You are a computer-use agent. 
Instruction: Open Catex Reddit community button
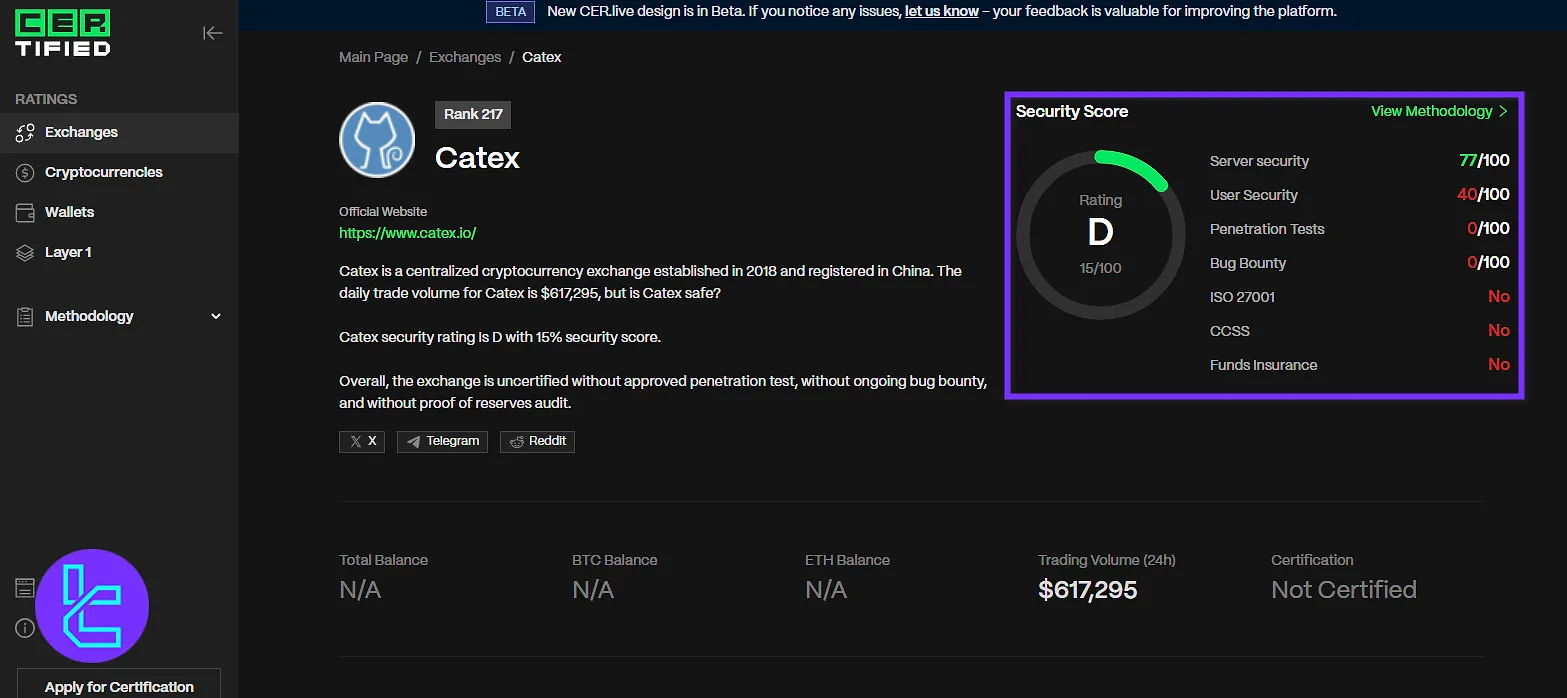(x=537, y=441)
